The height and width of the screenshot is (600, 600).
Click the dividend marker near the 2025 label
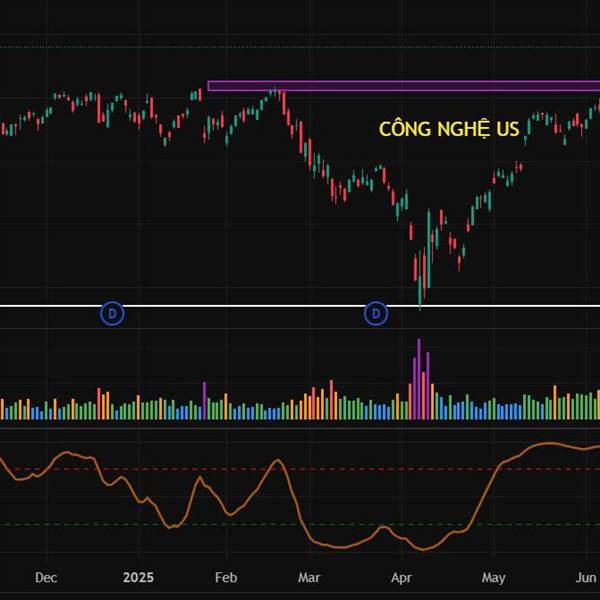tap(112, 314)
